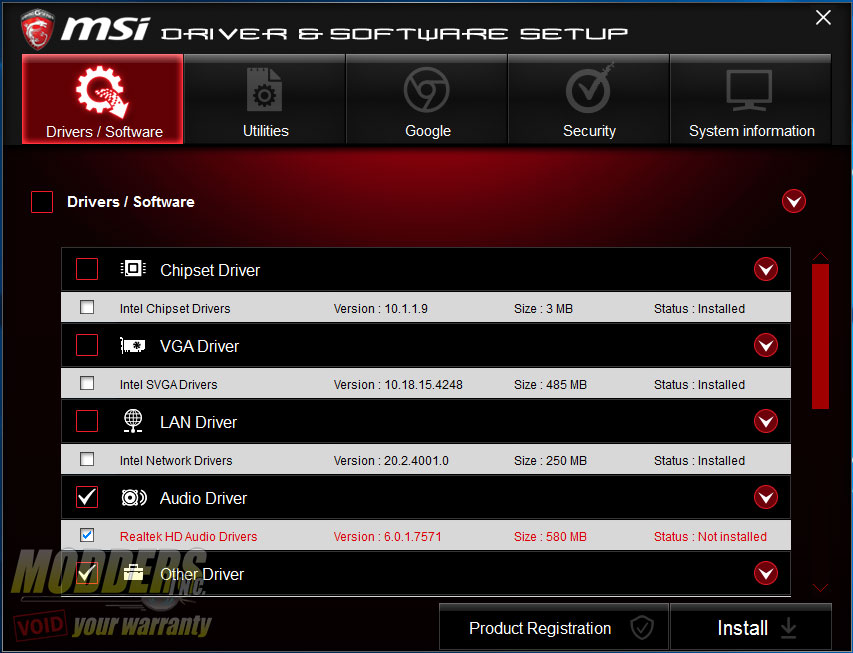Click the Intel SVGA Drivers text

pyautogui.click(x=169, y=385)
